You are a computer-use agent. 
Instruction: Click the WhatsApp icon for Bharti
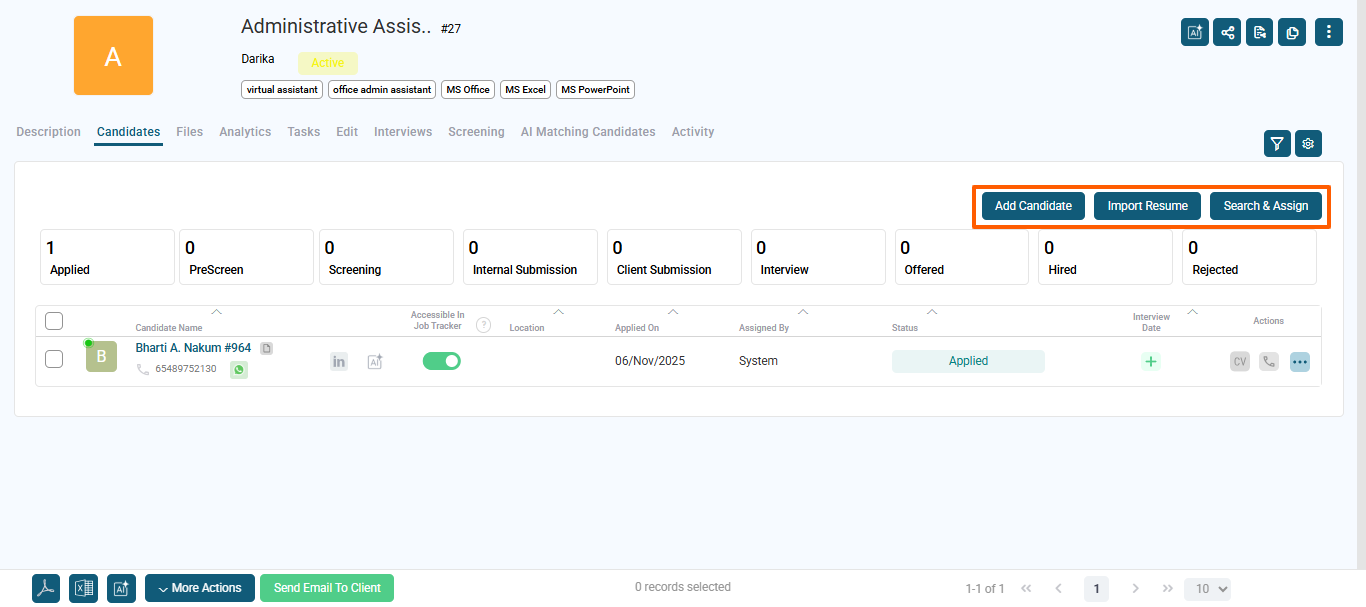(239, 370)
